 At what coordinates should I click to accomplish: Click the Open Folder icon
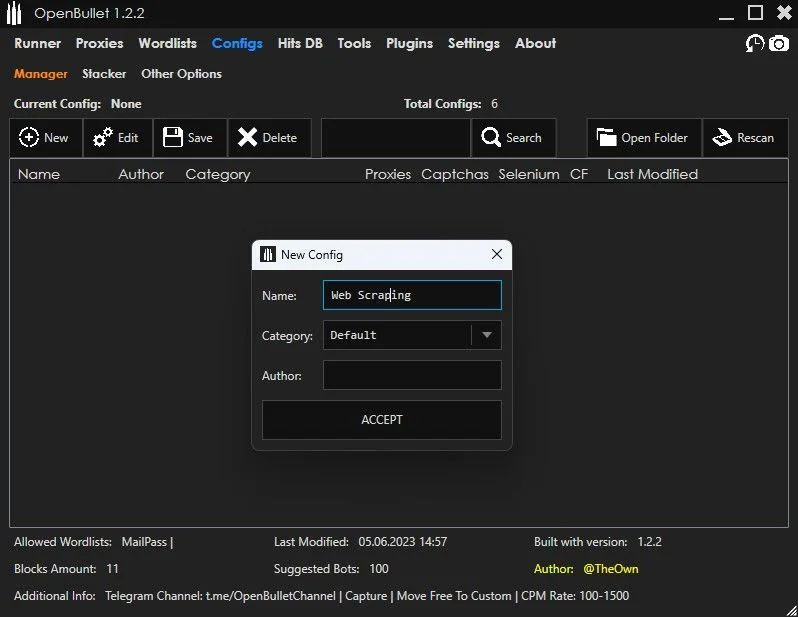(606, 137)
